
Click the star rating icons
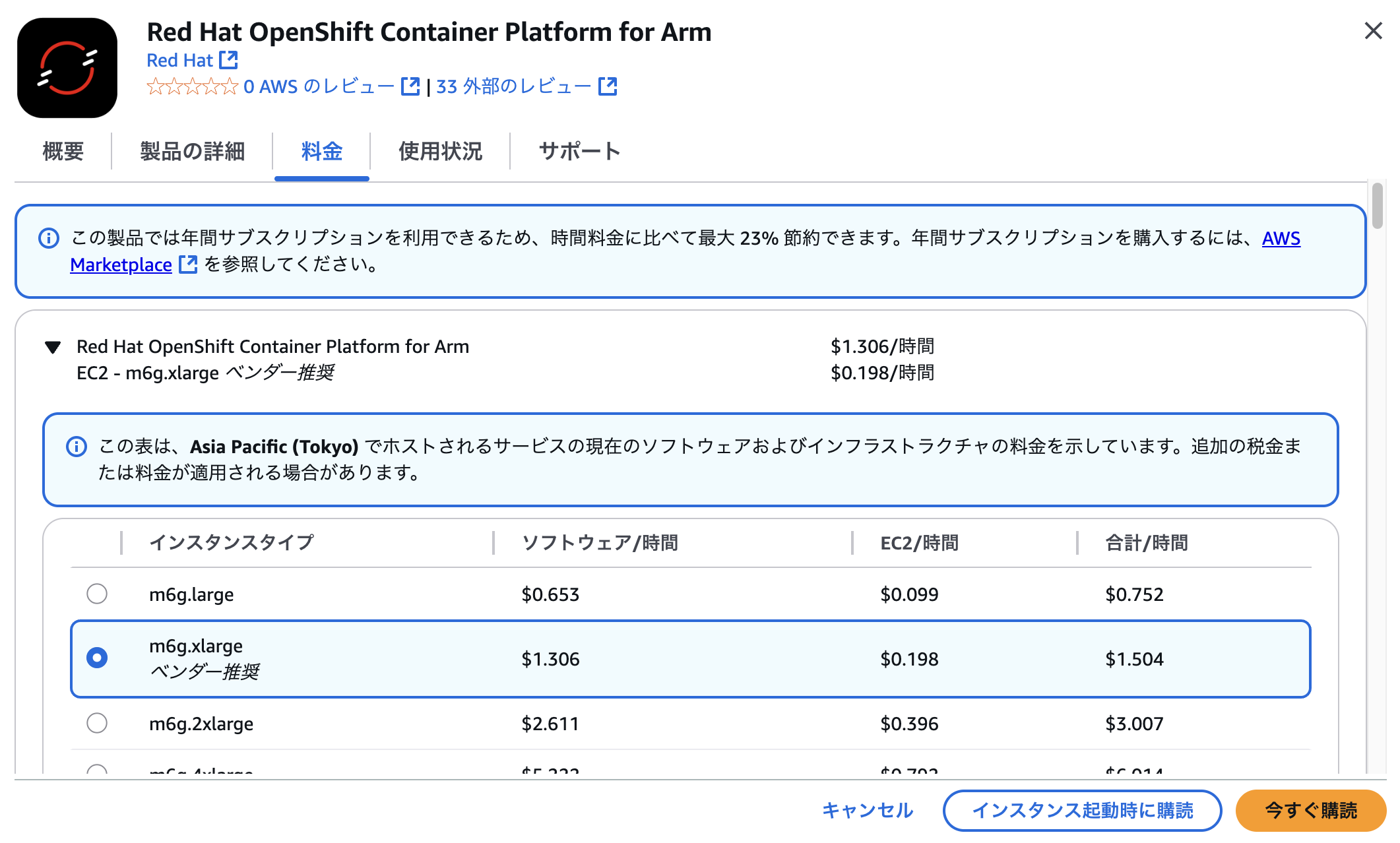(x=192, y=86)
